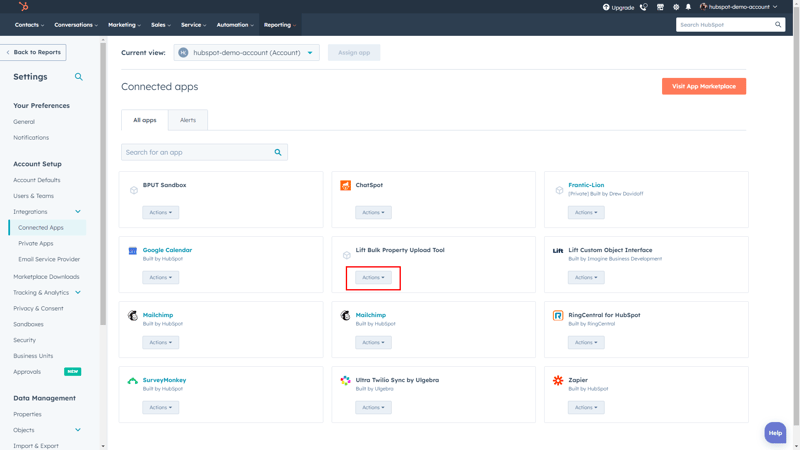Open the Contacts menu
800x450 pixels.
point(29,24)
